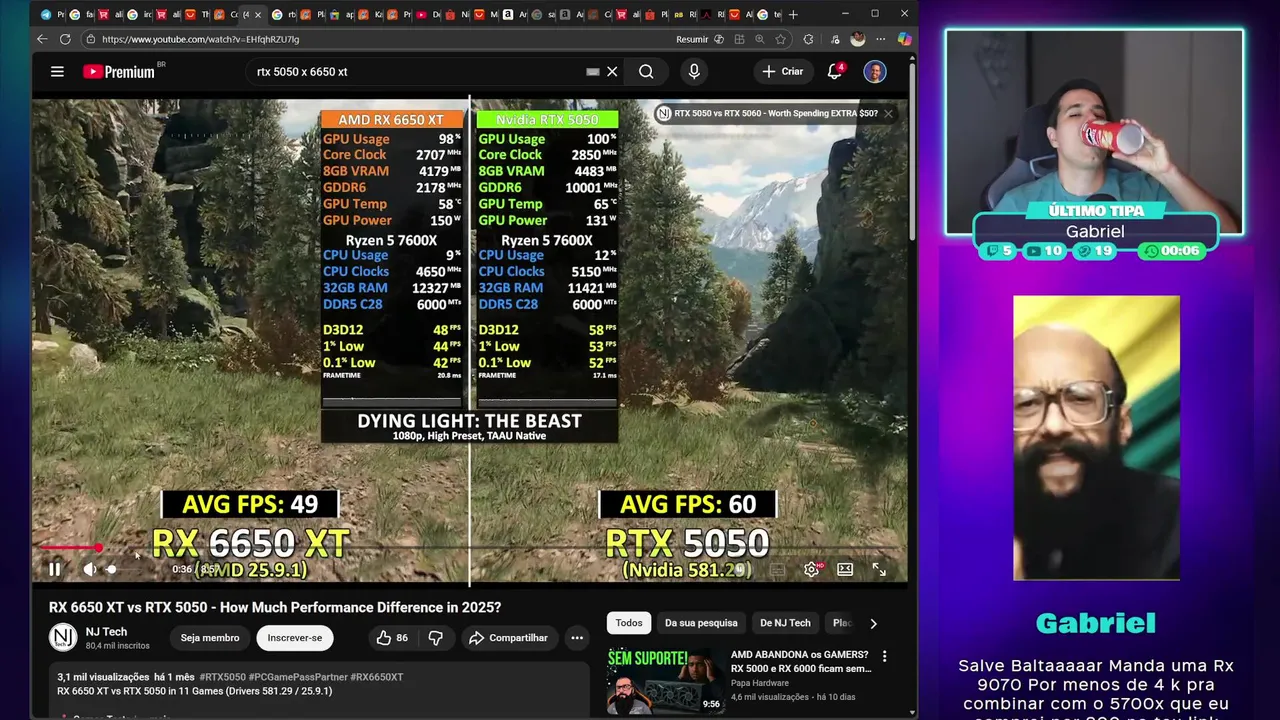
Task: Open Copilot sidebar icon
Action: pos(904,39)
